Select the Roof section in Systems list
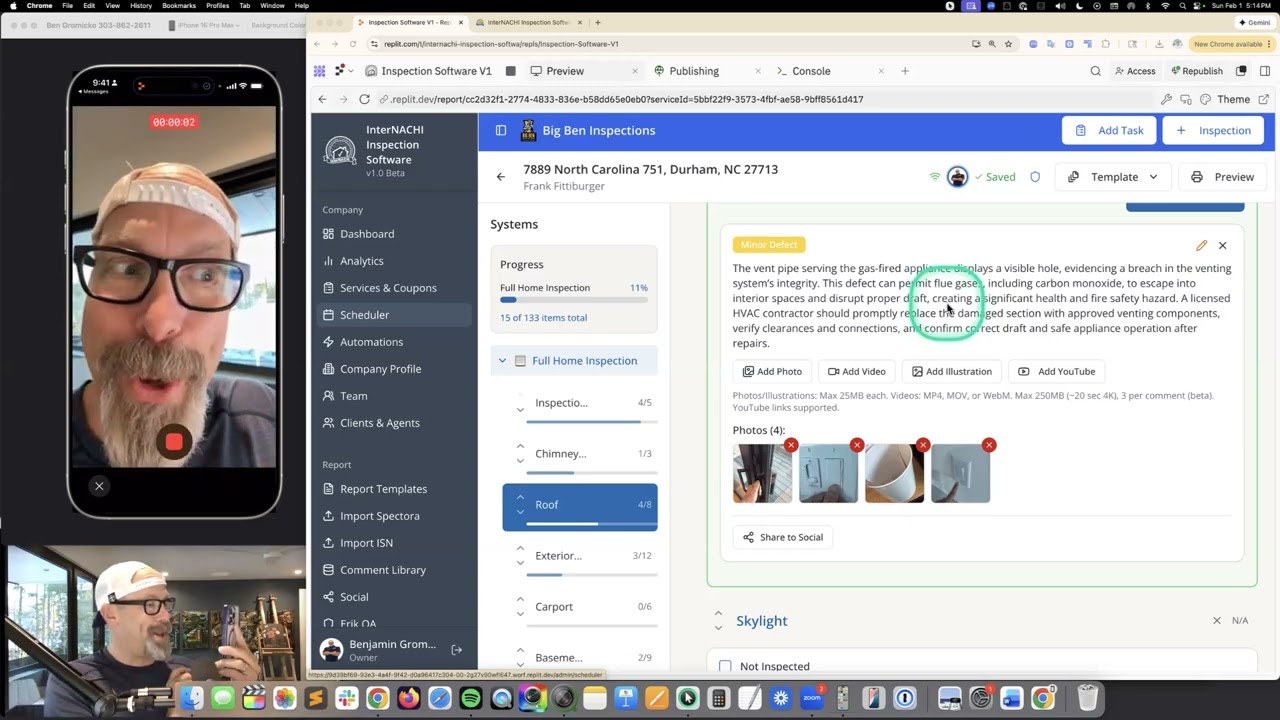The image size is (1280, 720). pos(580,506)
